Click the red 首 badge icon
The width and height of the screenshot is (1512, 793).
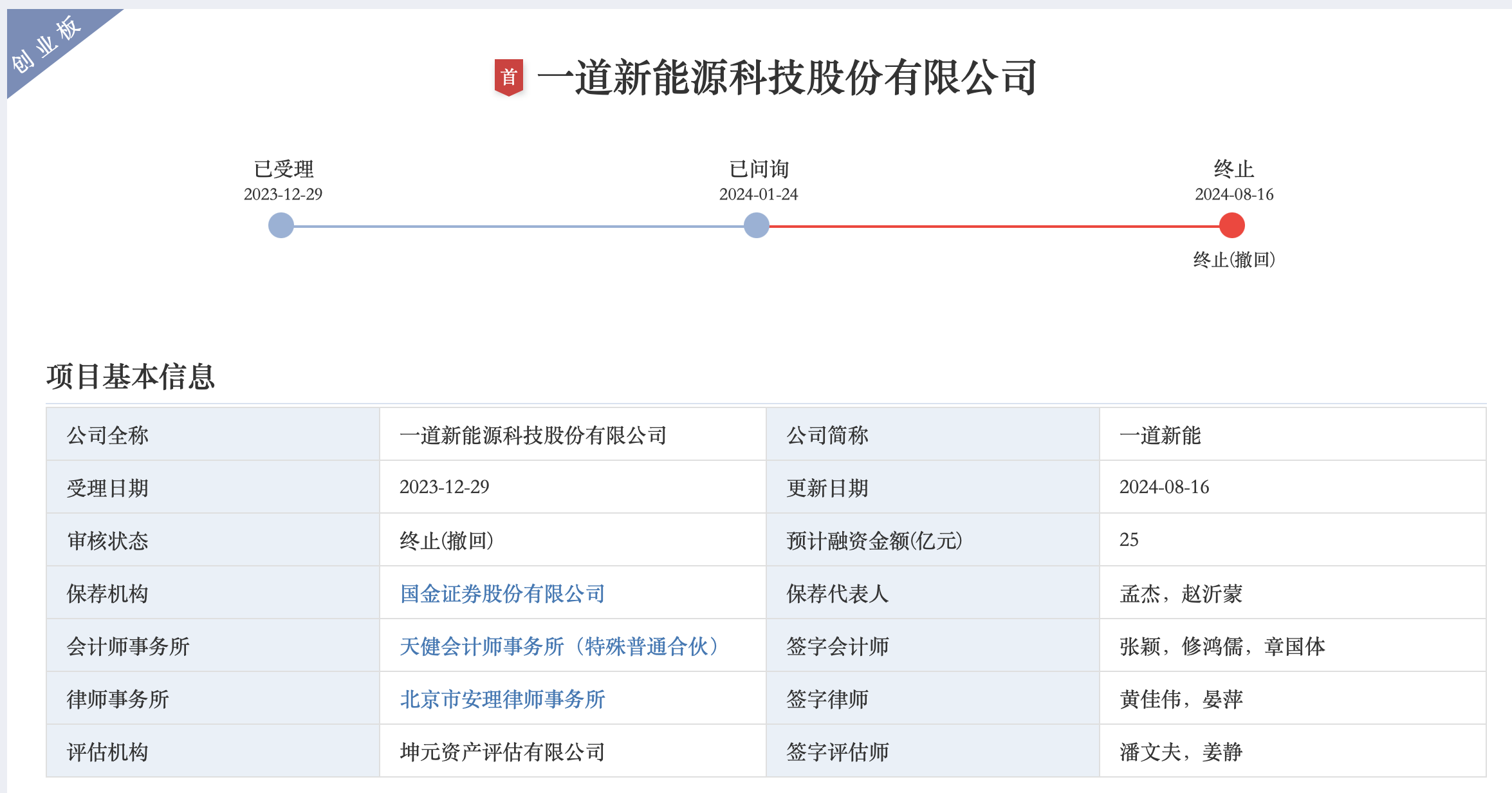(508, 77)
